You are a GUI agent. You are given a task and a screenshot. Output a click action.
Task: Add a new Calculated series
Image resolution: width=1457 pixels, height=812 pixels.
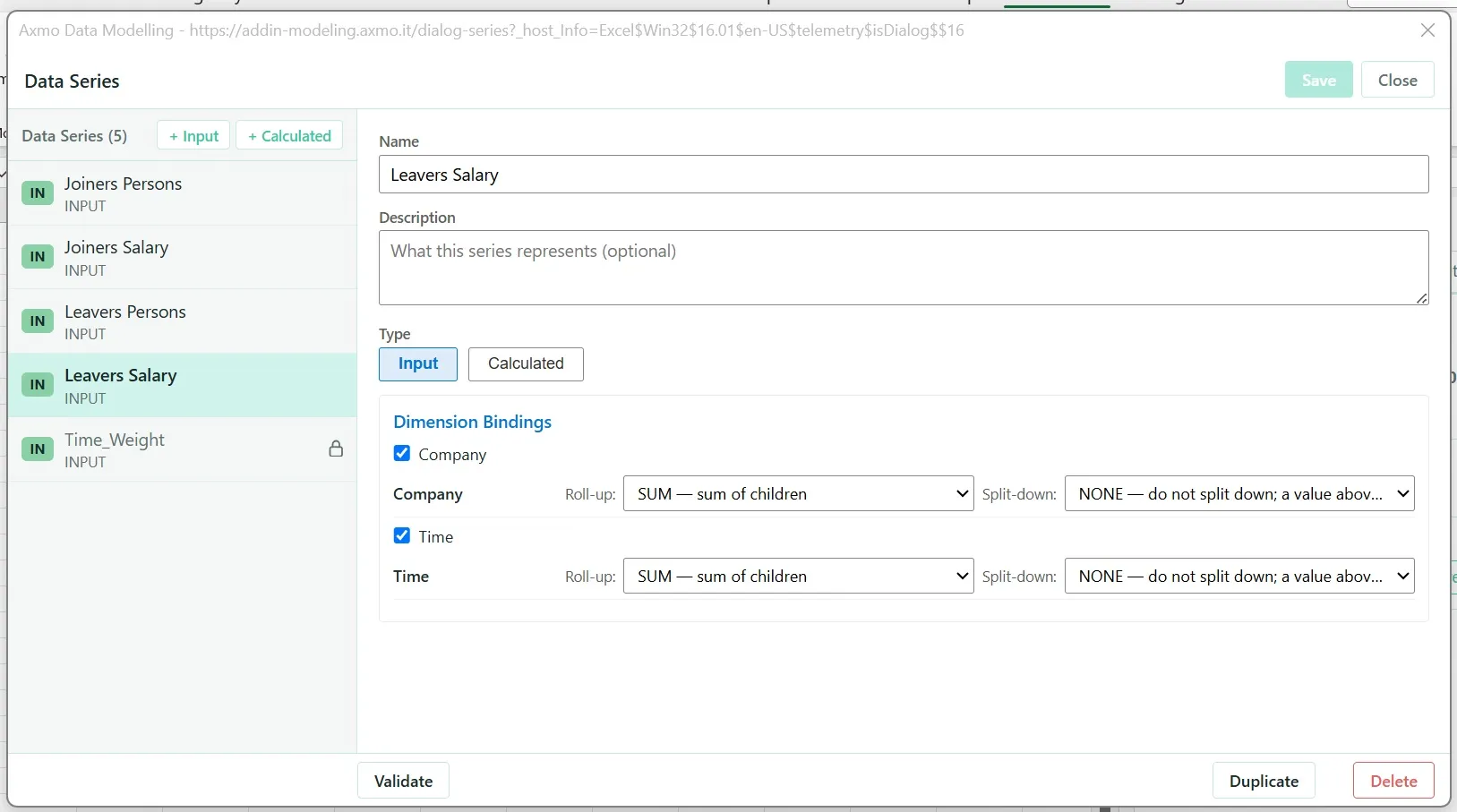coord(289,136)
